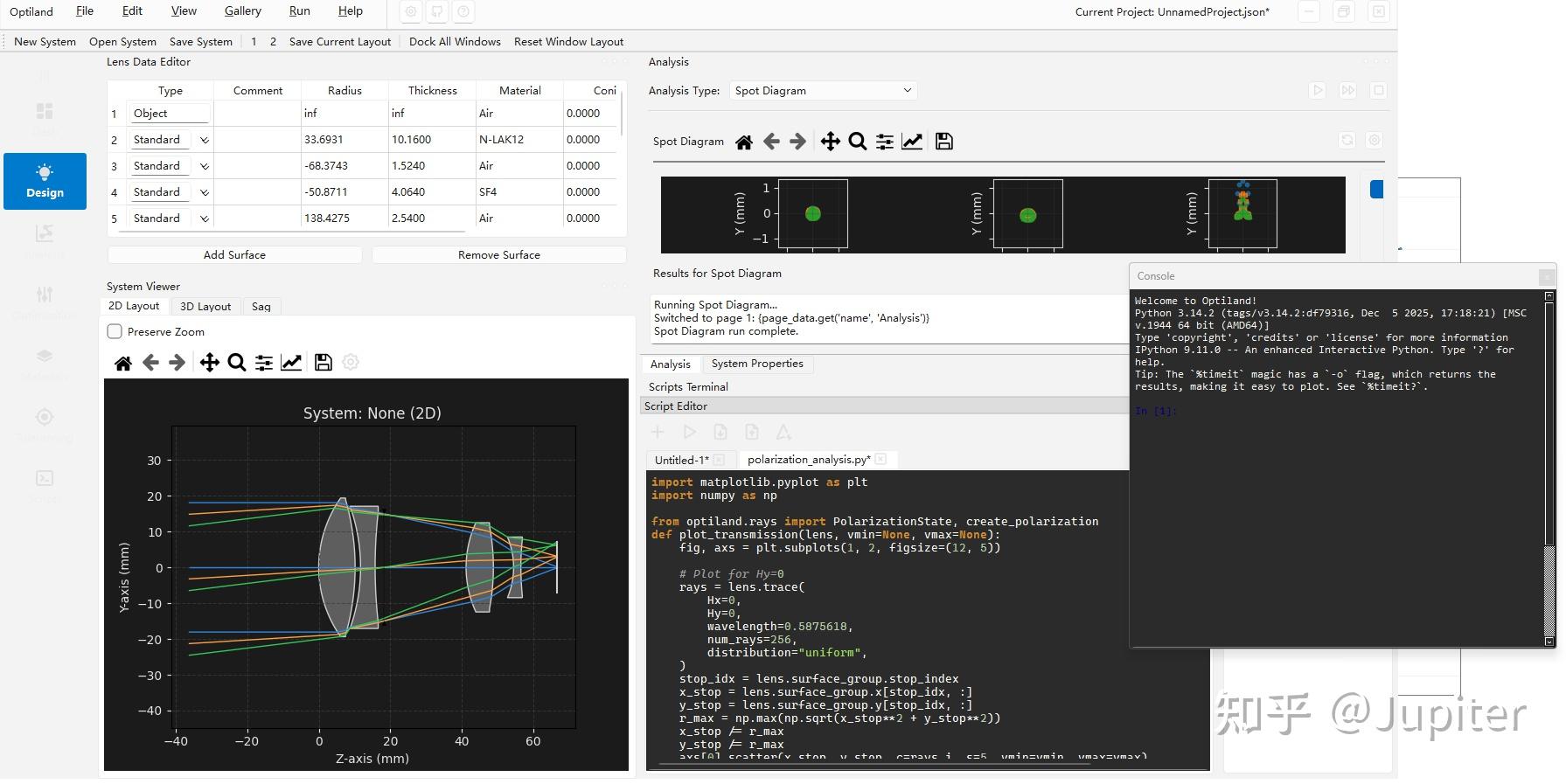Open the Design sidebar section
Viewport: 1566px width, 784px height.
(45, 181)
